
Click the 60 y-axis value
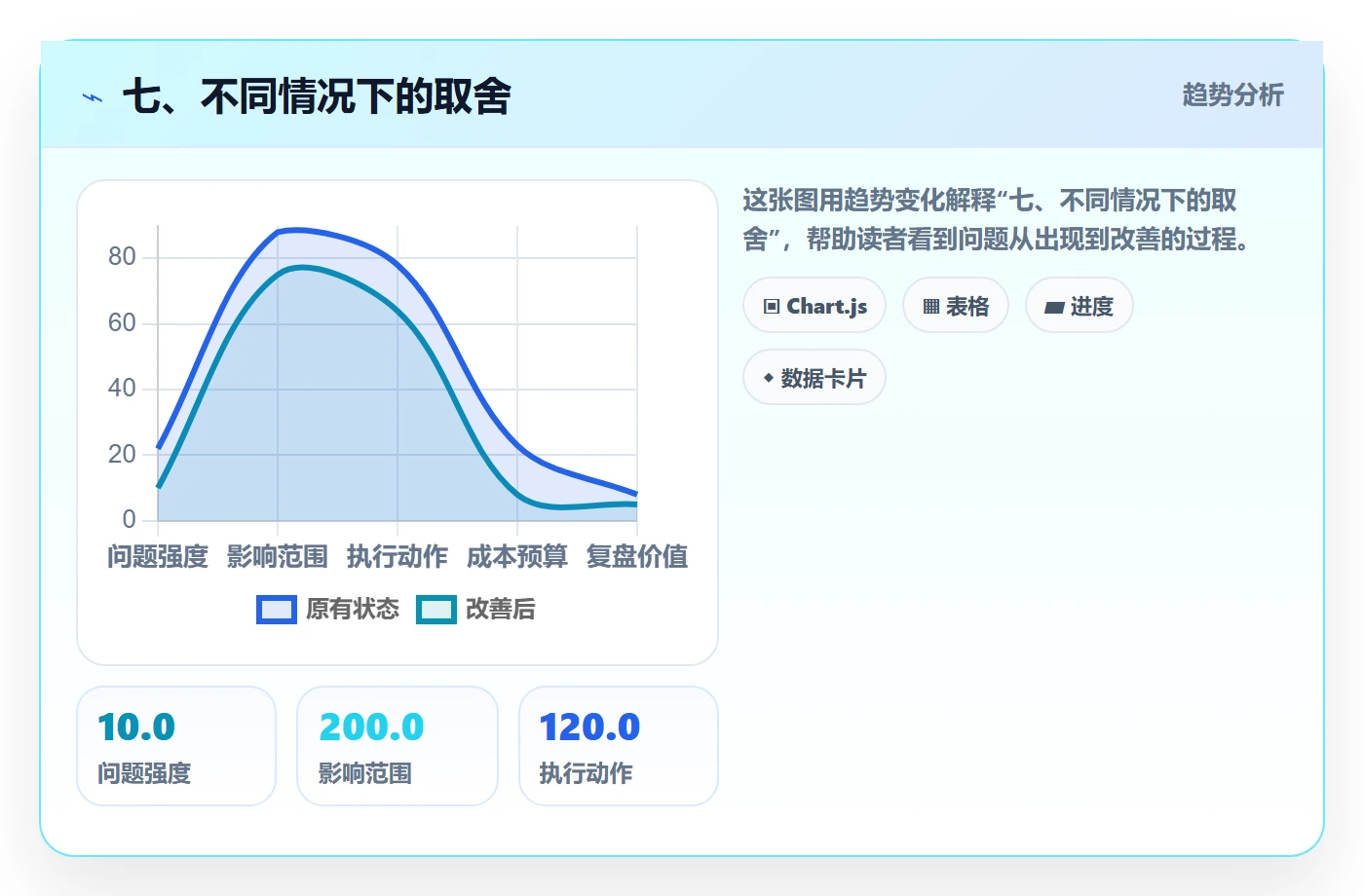point(122,323)
